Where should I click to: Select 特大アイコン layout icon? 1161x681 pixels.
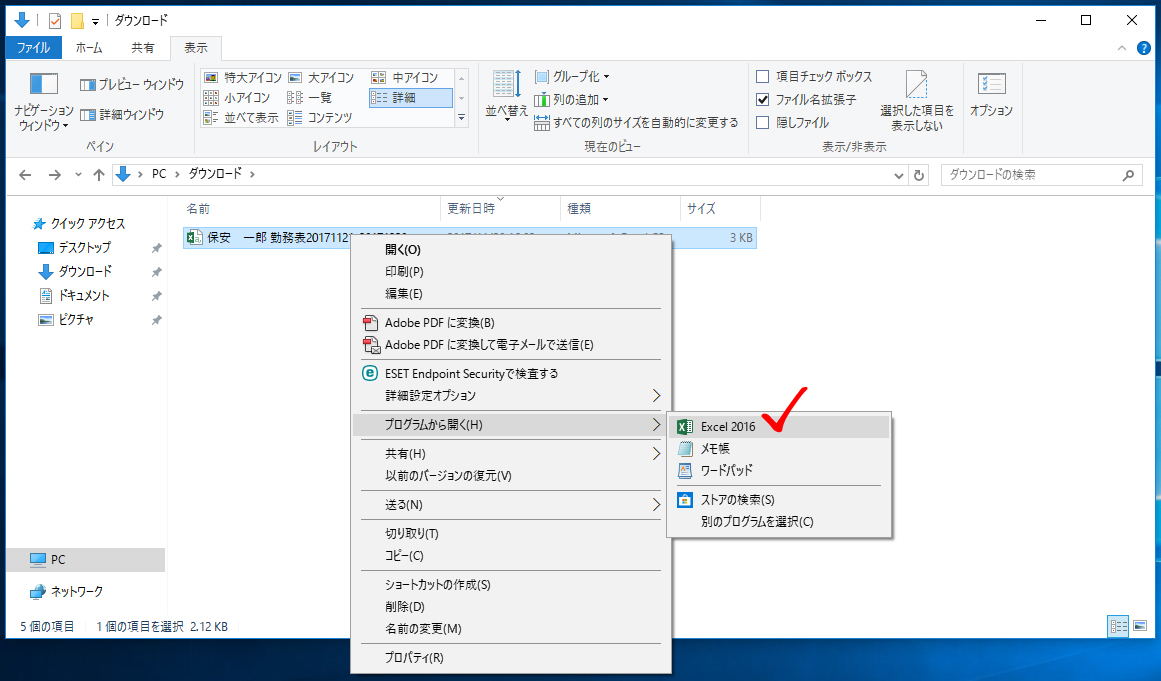tap(211, 77)
